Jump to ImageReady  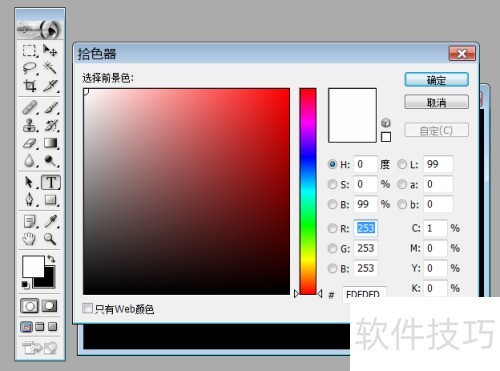click(40, 348)
